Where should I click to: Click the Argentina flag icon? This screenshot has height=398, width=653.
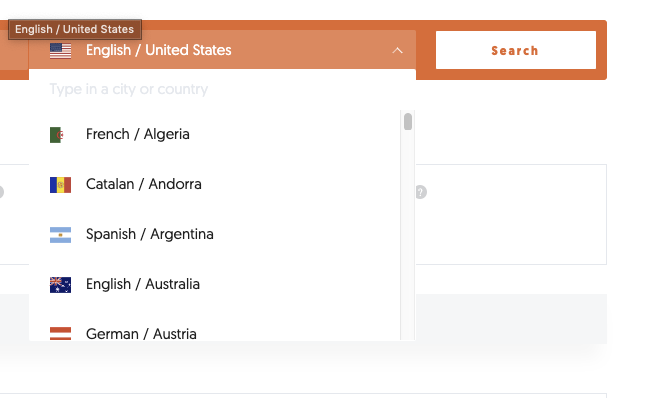(x=60, y=235)
